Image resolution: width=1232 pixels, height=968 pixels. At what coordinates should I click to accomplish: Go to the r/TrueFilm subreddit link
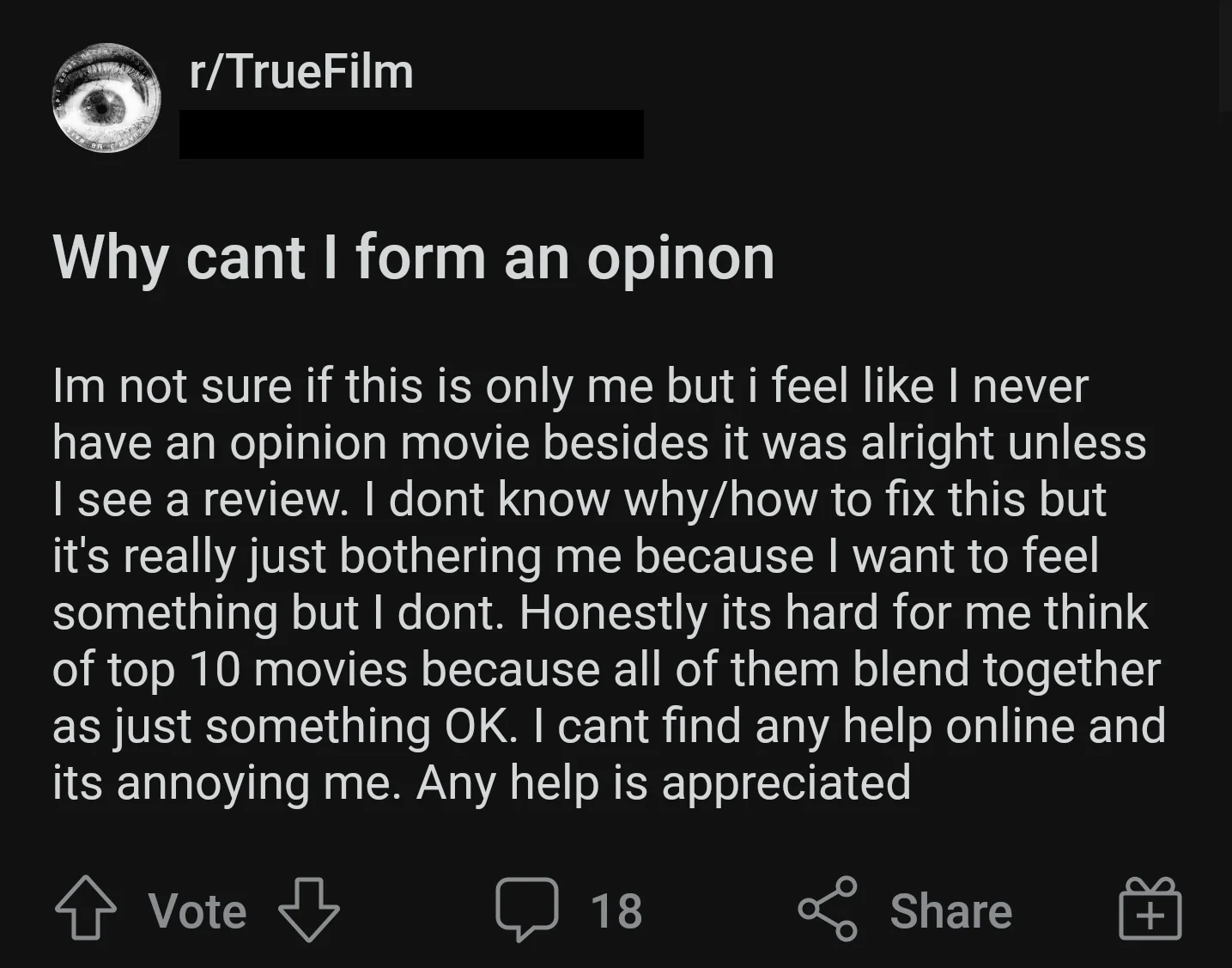pos(301,71)
